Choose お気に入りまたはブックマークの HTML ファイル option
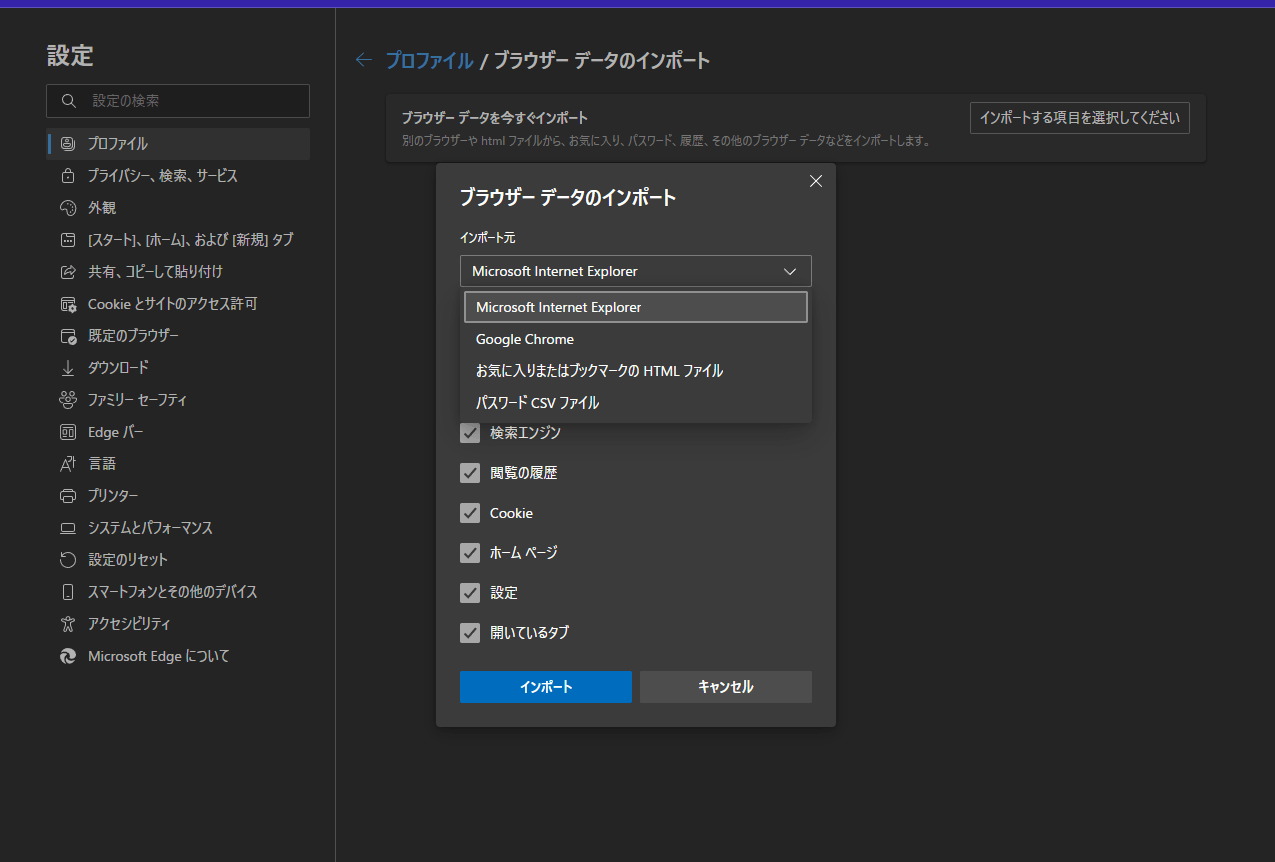 pos(636,371)
